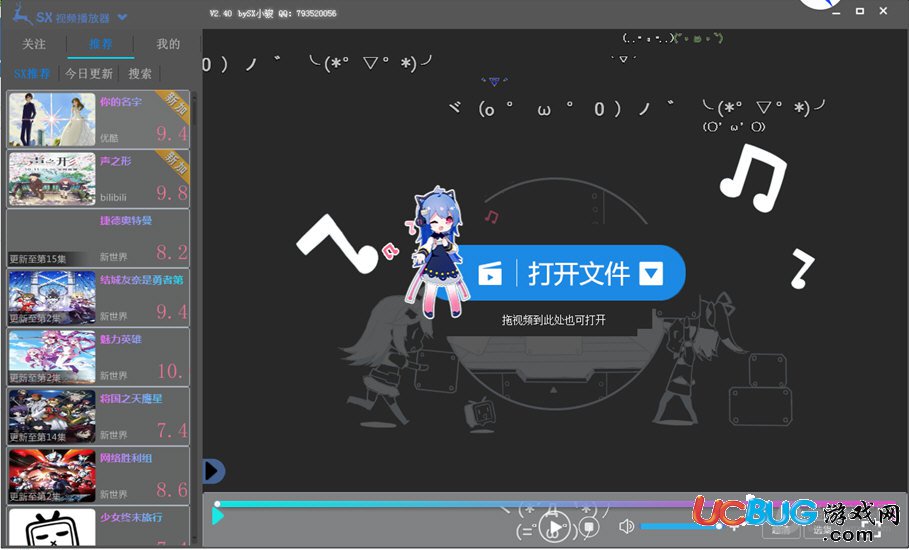Switch to the 关注 tab

[x=34, y=44]
